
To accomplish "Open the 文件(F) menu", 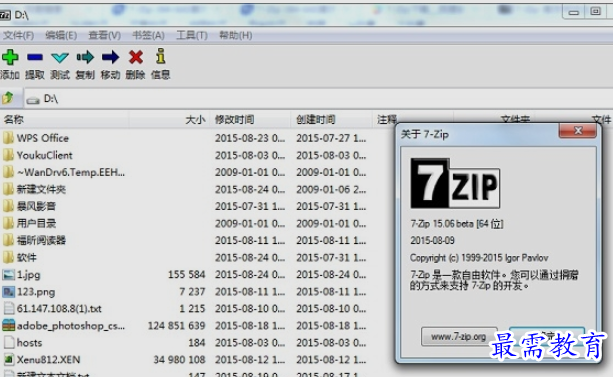I will [18, 36].
